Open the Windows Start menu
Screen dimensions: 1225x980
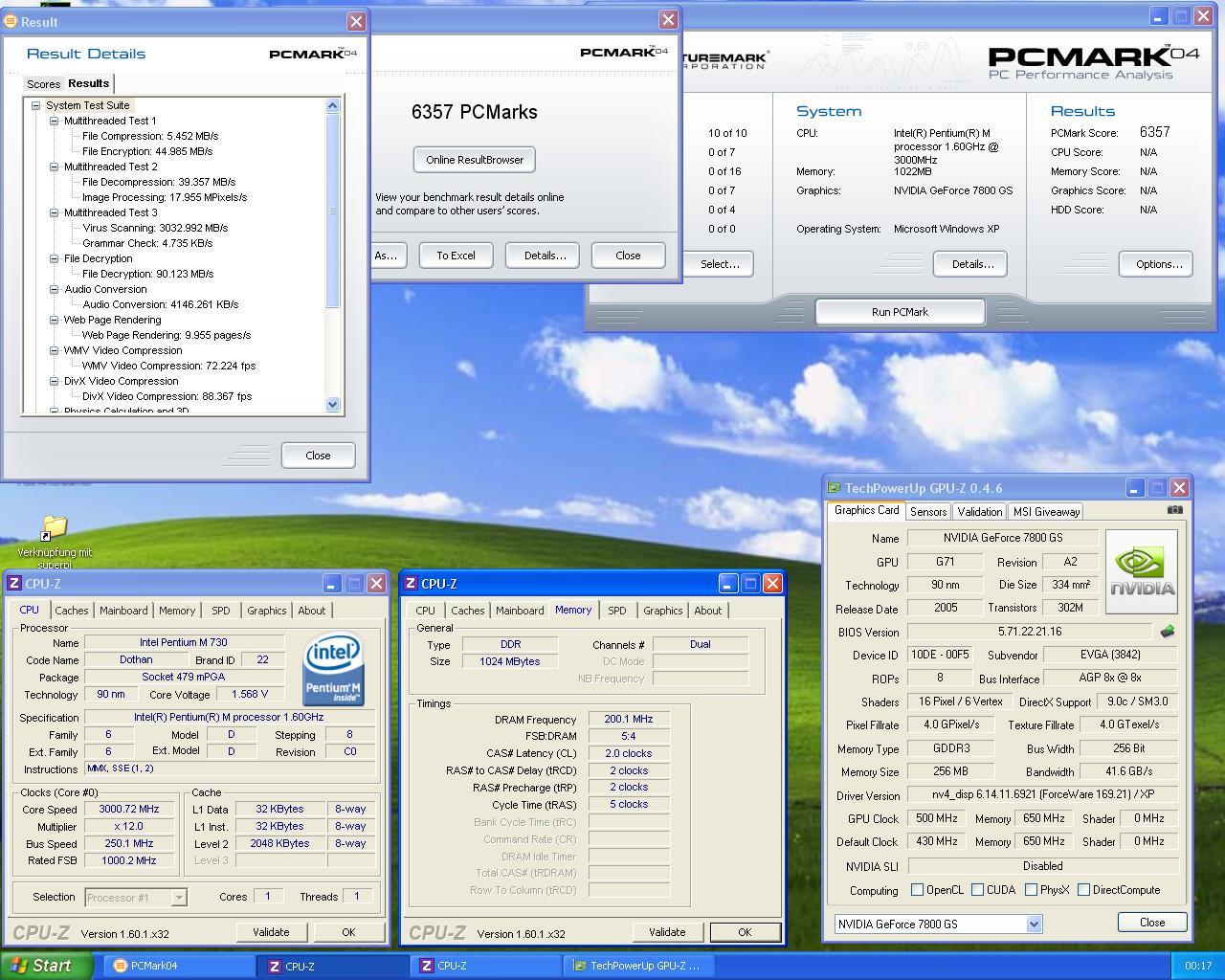click(47, 966)
